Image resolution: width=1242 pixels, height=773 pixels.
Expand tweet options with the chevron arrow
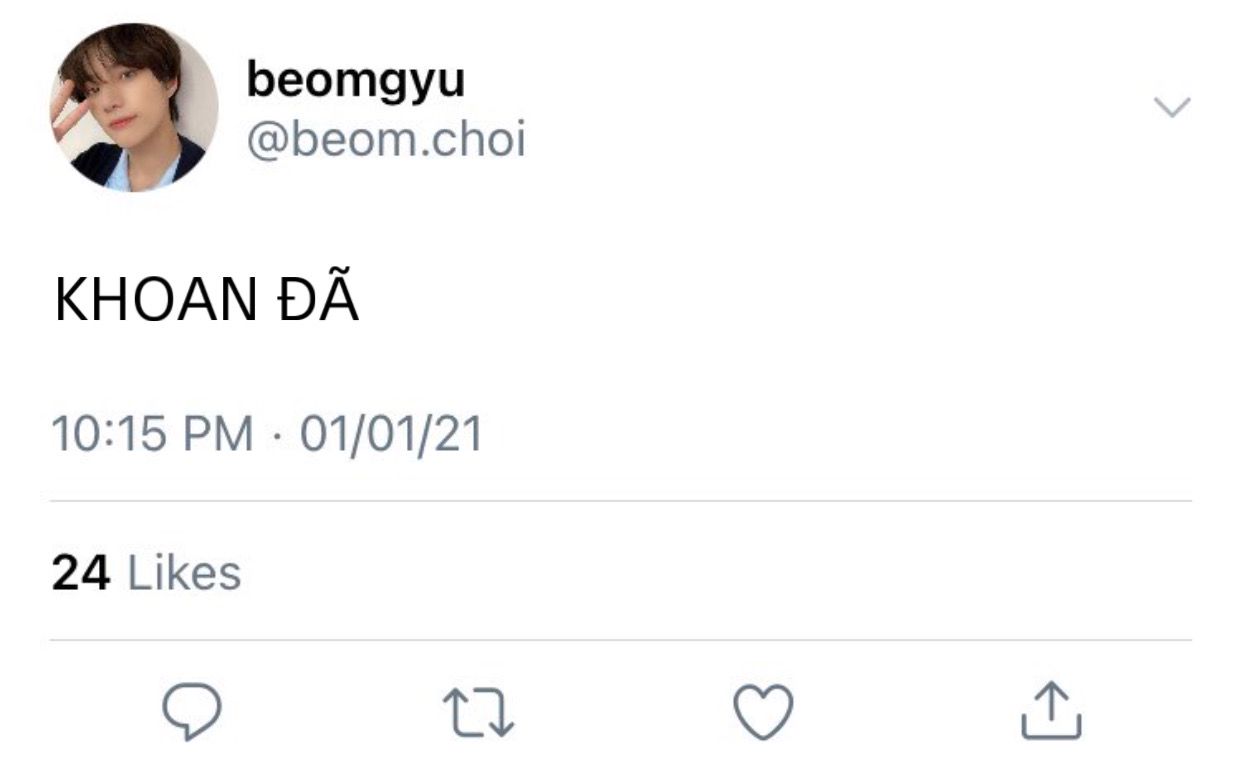tap(1171, 107)
